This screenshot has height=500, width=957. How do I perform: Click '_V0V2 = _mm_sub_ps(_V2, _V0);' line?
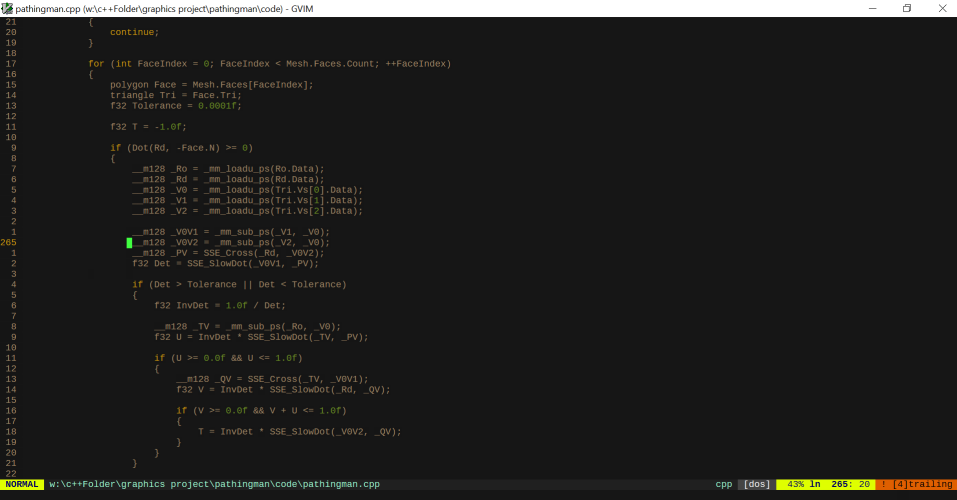point(231,242)
